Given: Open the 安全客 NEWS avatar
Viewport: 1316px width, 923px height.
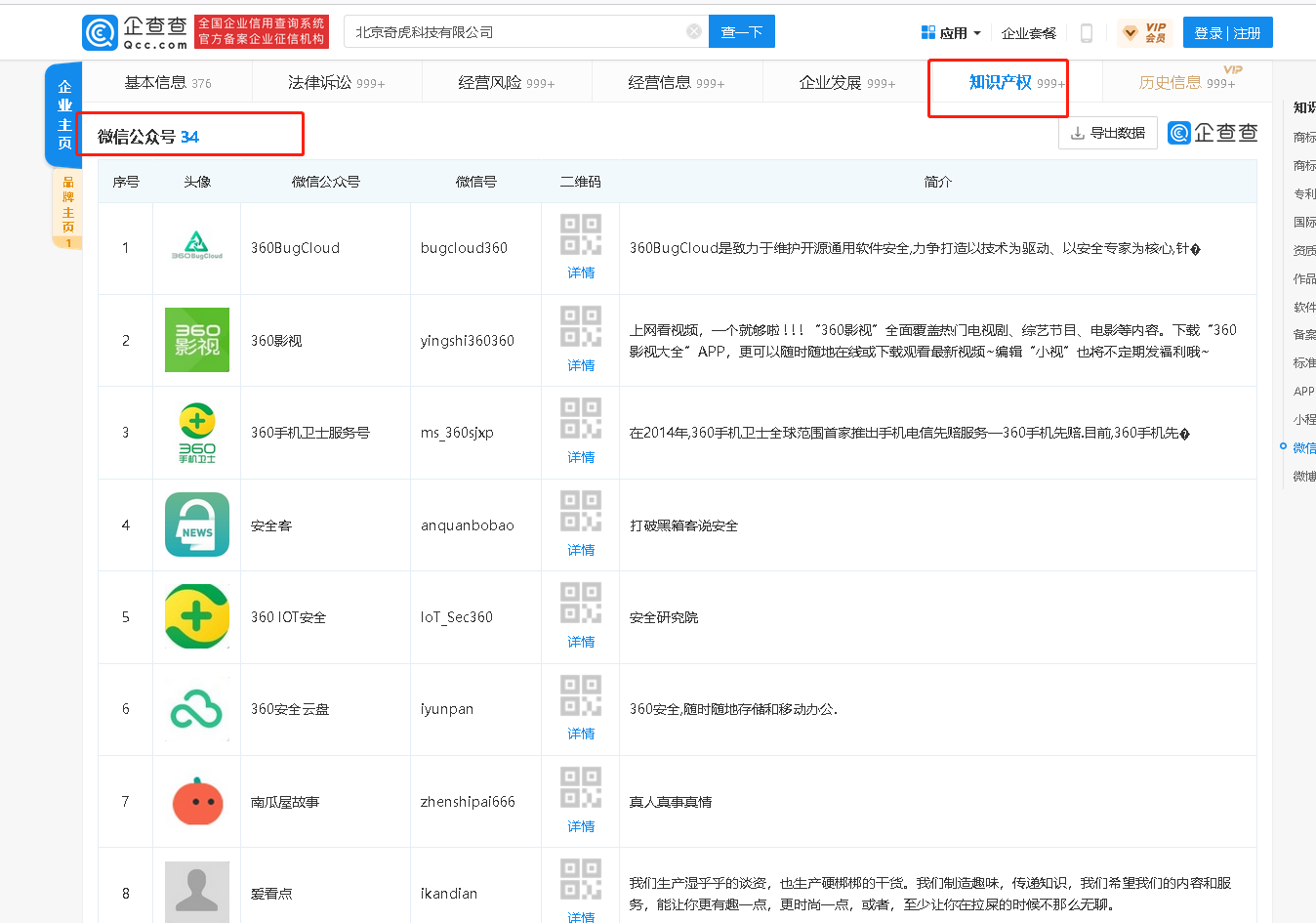Looking at the screenshot, I should coord(197,524).
